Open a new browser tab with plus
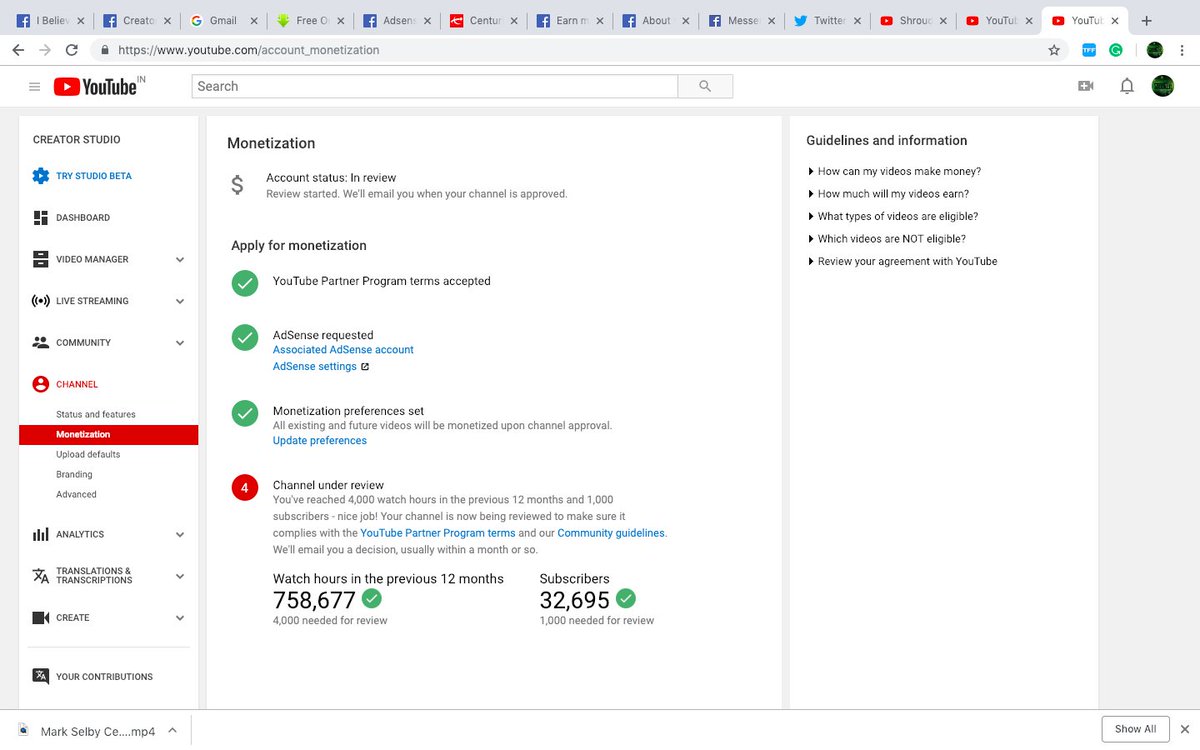This screenshot has height=750, width=1200. point(1146,20)
